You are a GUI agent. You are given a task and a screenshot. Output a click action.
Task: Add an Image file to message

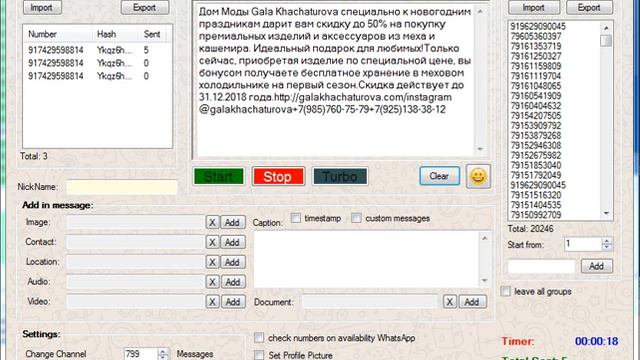(233, 222)
